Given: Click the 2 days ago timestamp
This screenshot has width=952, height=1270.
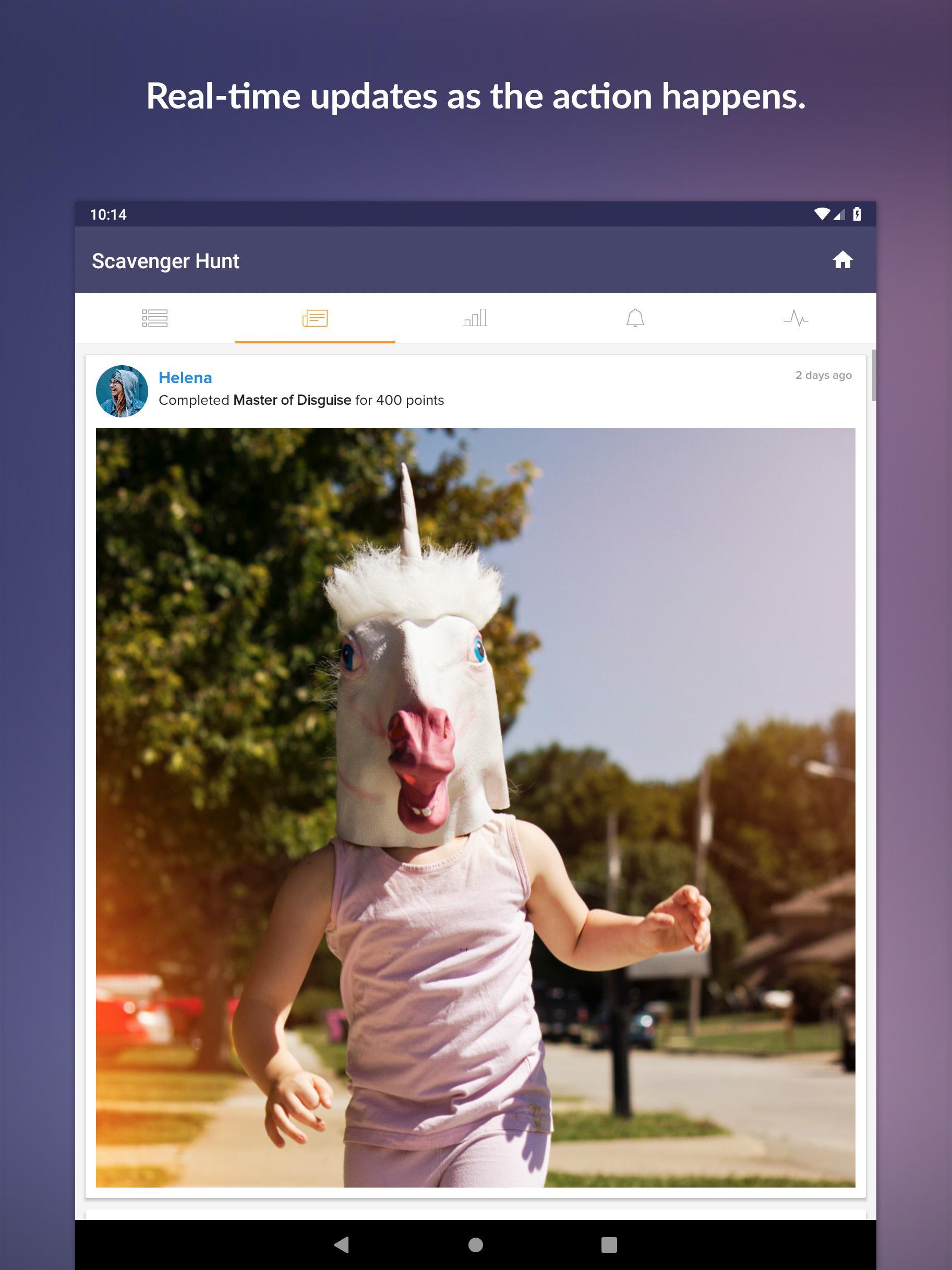Looking at the screenshot, I should click(824, 375).
